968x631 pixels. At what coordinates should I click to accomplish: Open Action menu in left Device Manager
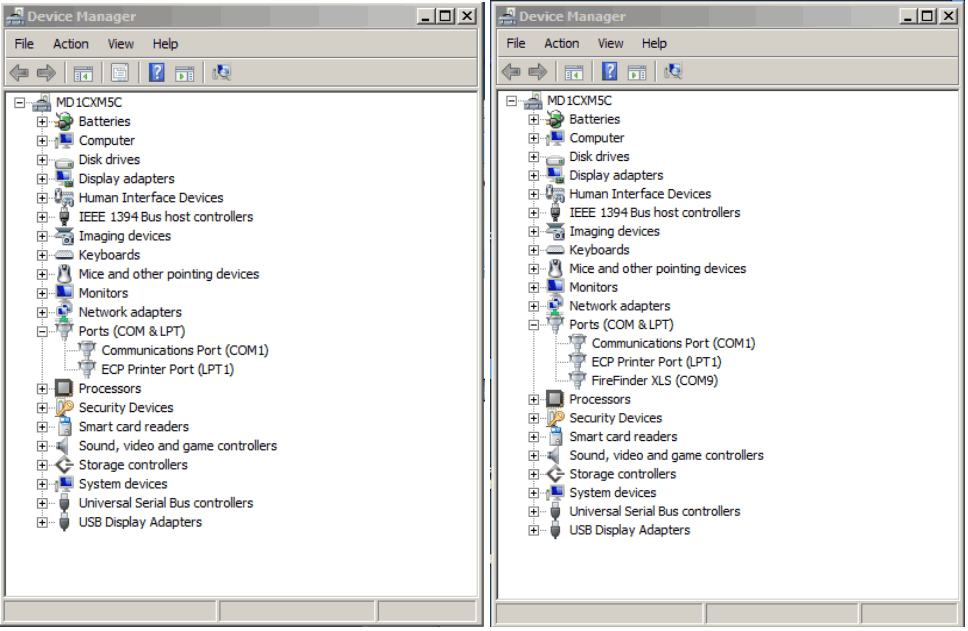(x=70, y=44)
